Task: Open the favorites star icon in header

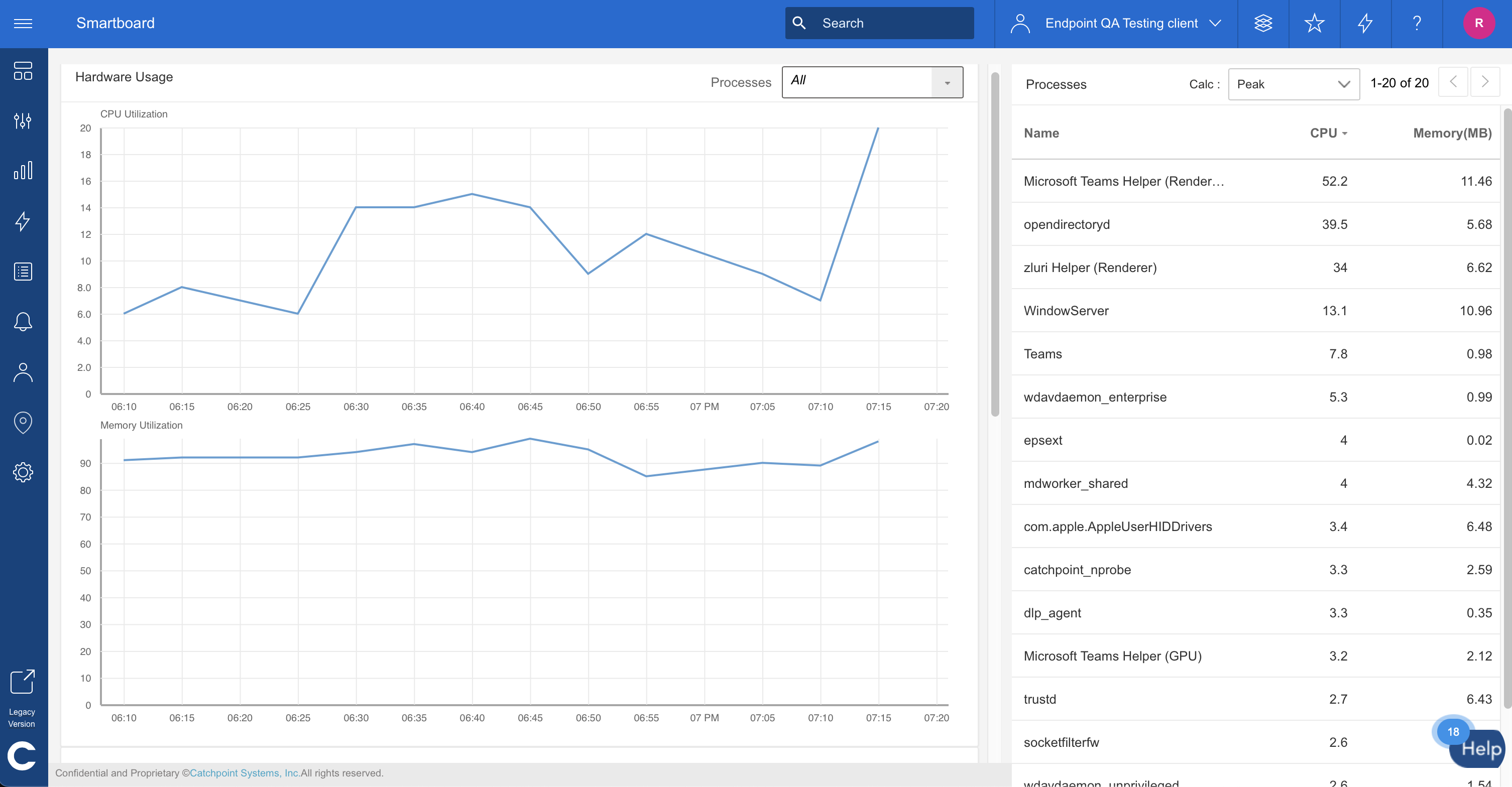Action: click(1314, 24)
